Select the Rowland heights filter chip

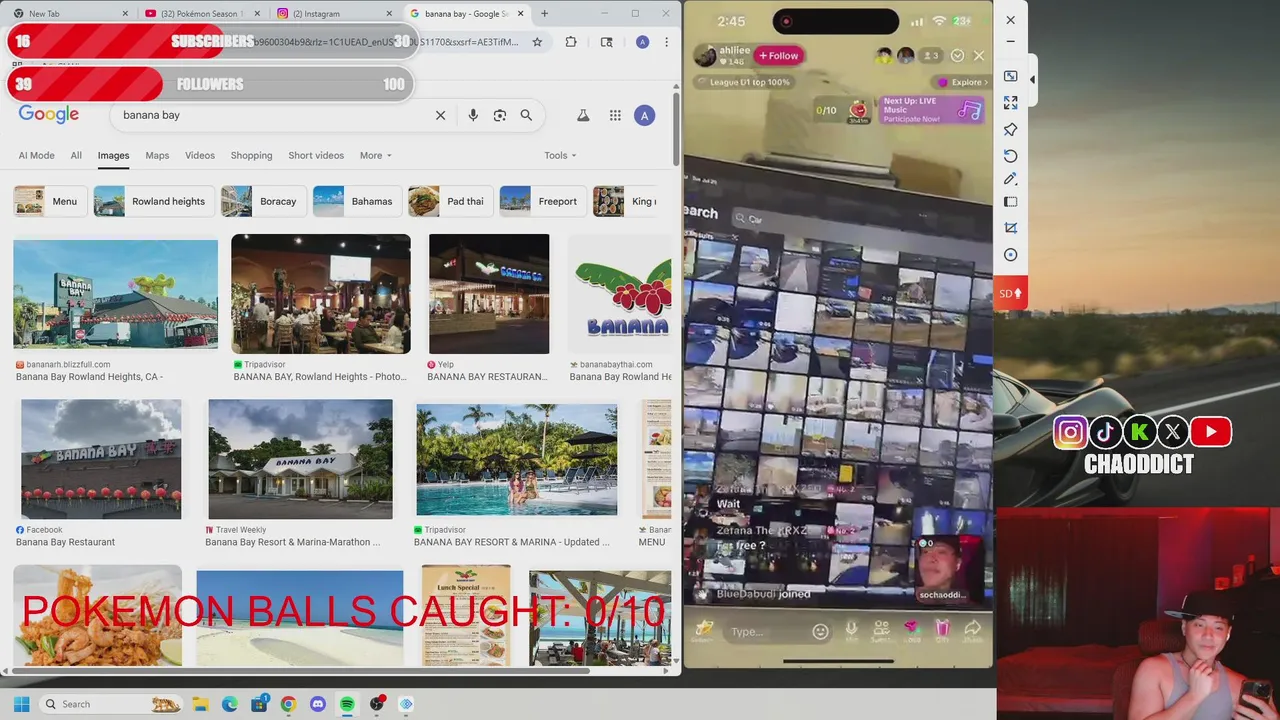152,201
